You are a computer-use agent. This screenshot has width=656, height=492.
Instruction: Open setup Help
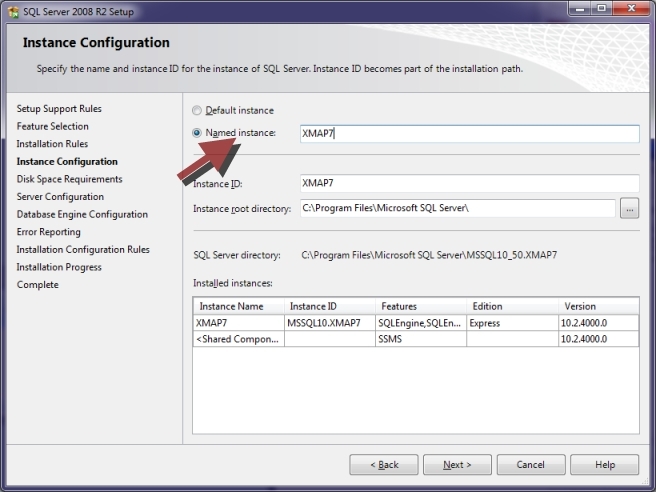(605, 465)
